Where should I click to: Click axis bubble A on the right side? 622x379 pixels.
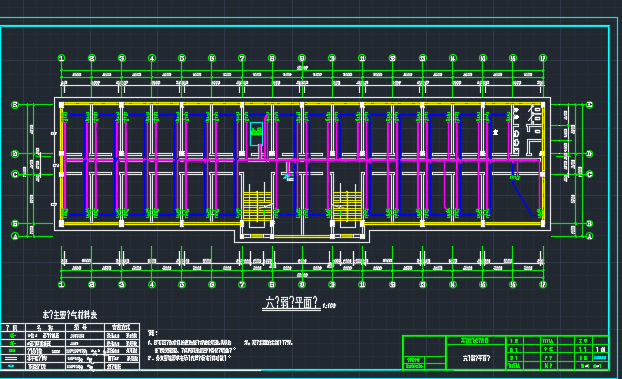(x=589, y=237)
